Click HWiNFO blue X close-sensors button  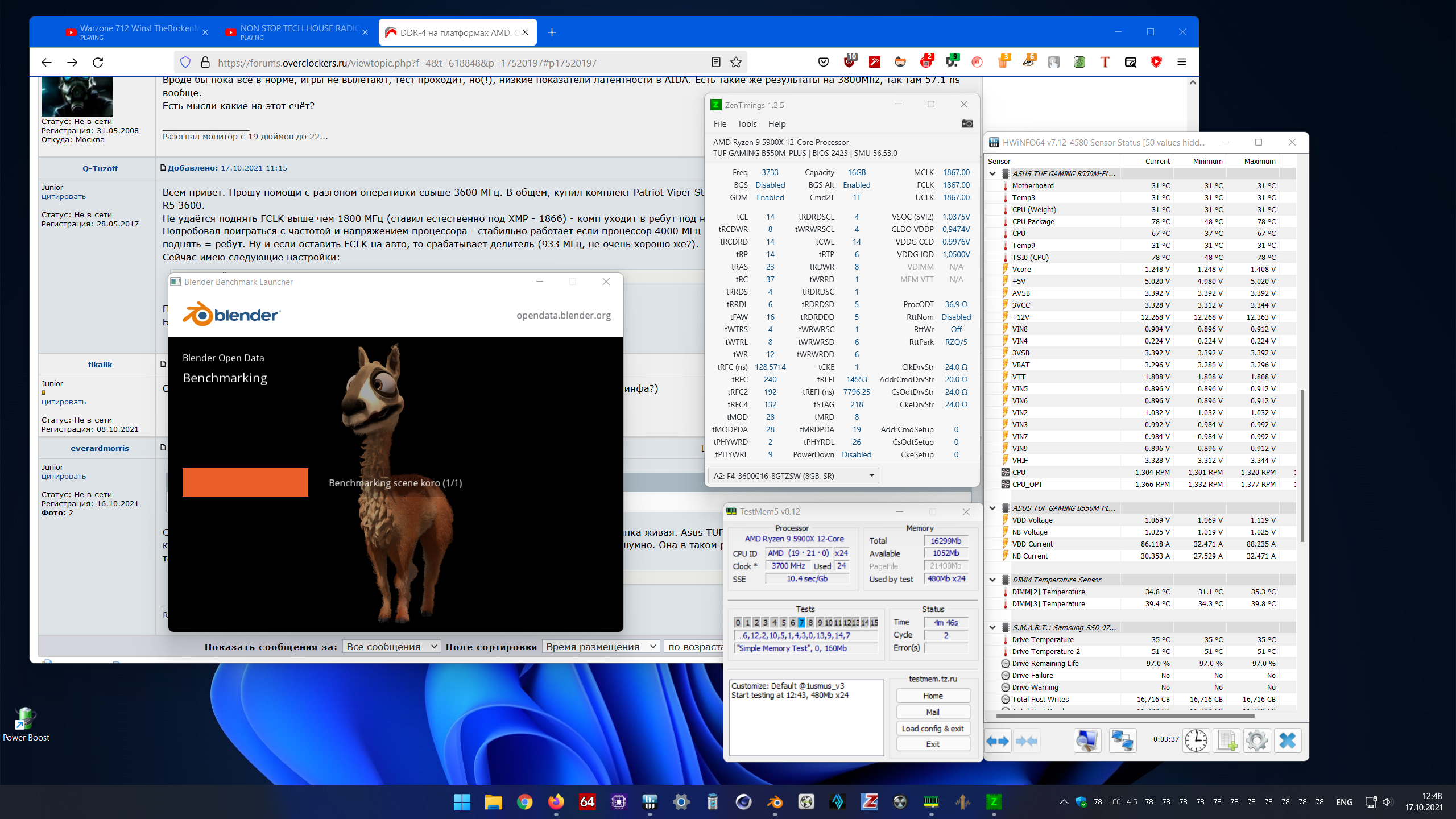1288,741
